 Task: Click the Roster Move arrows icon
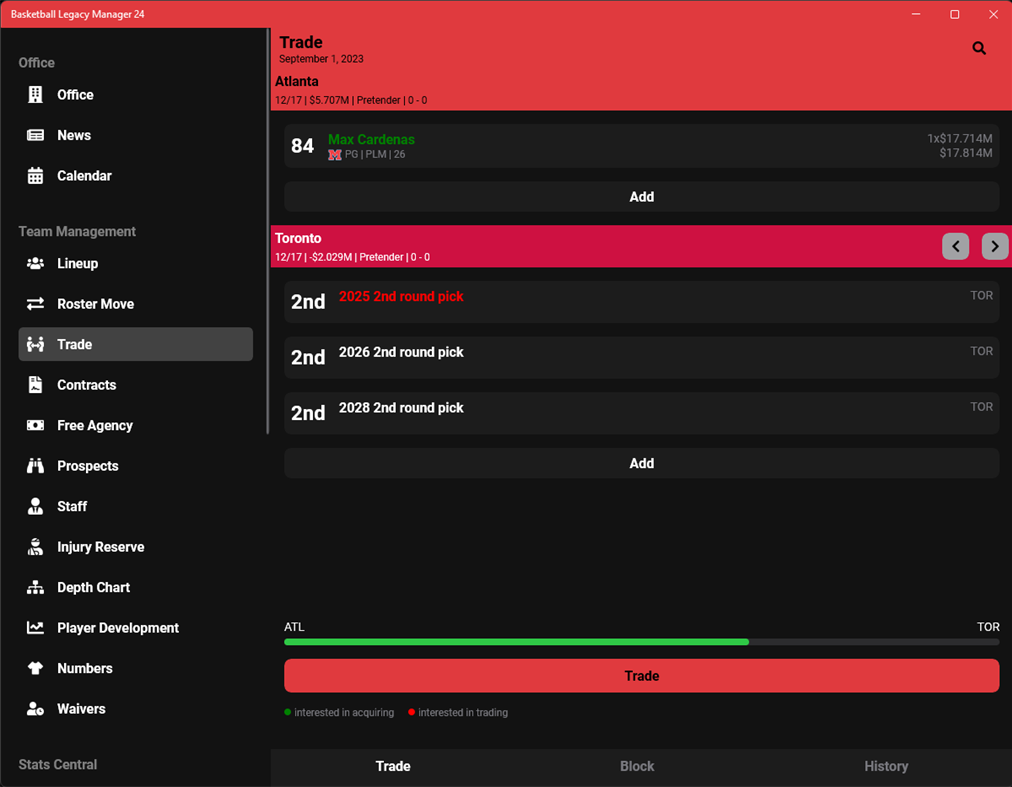[35, 304]
